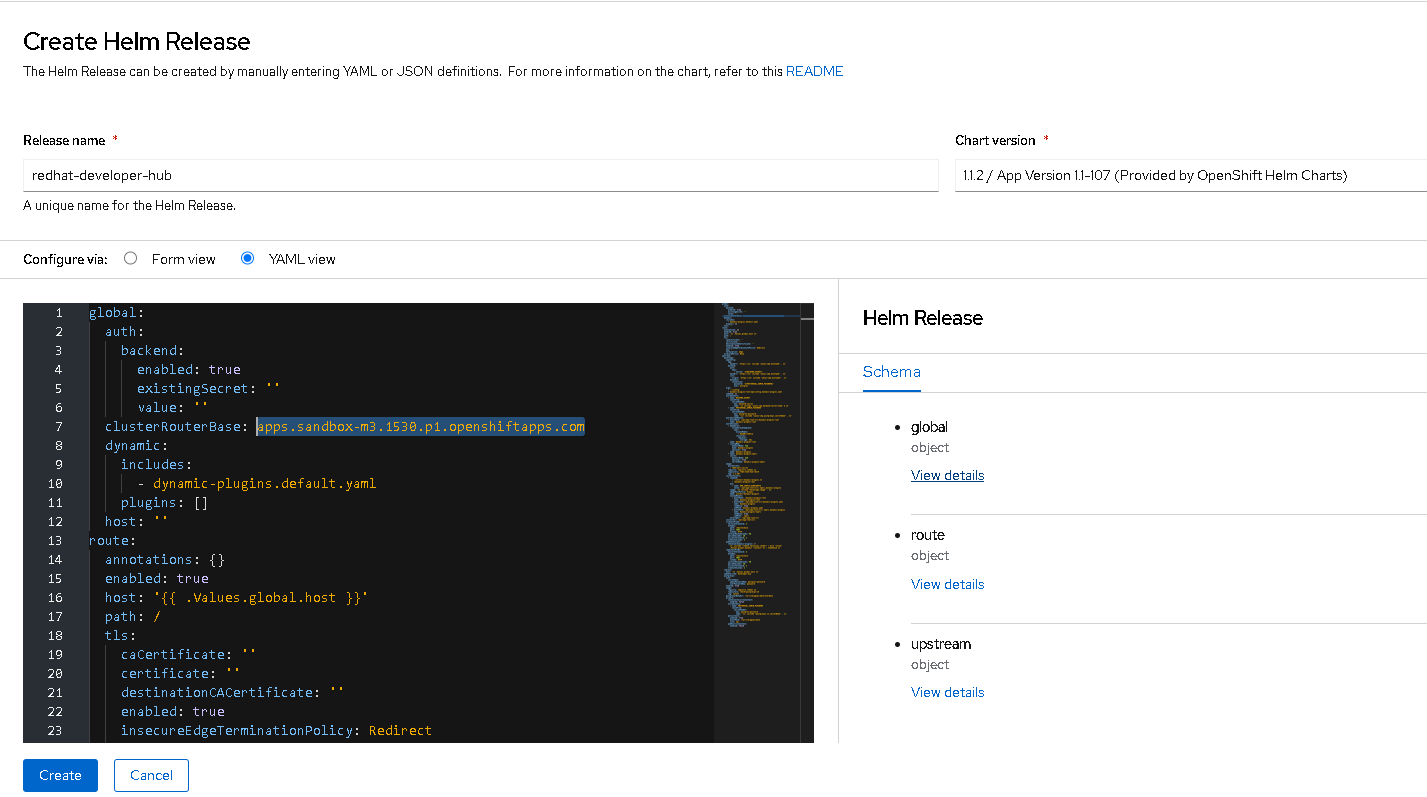This screenshot has height=797, width=1427.
Task: Select the Form view radio button
Action: [131, 259]
